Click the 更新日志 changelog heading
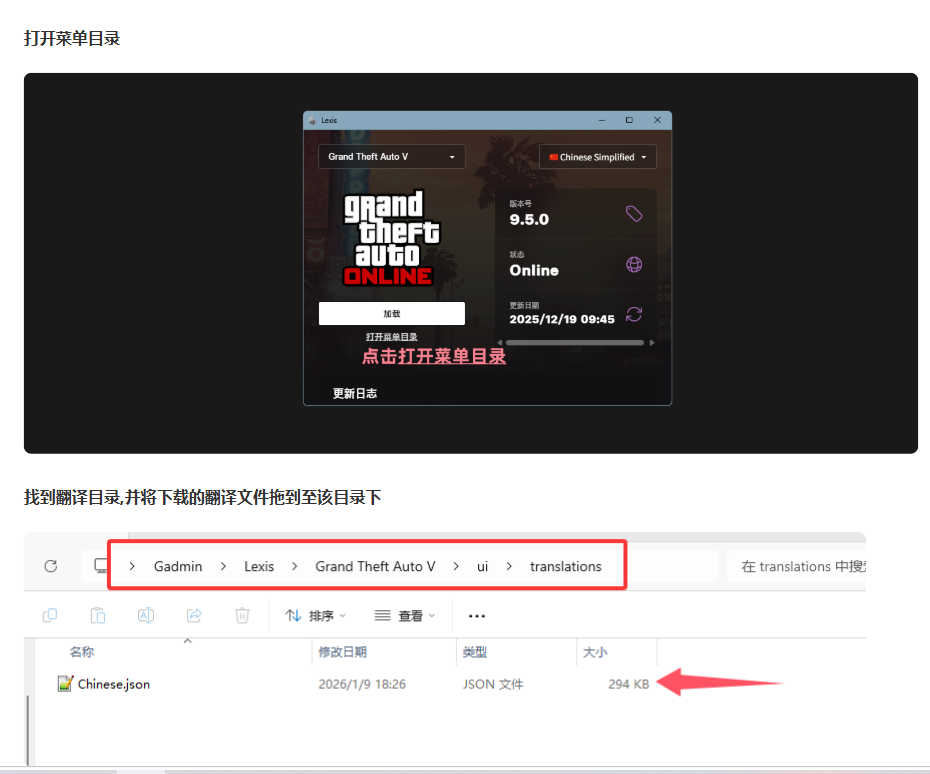Viewport: 930px width, 774px height. 355,393
